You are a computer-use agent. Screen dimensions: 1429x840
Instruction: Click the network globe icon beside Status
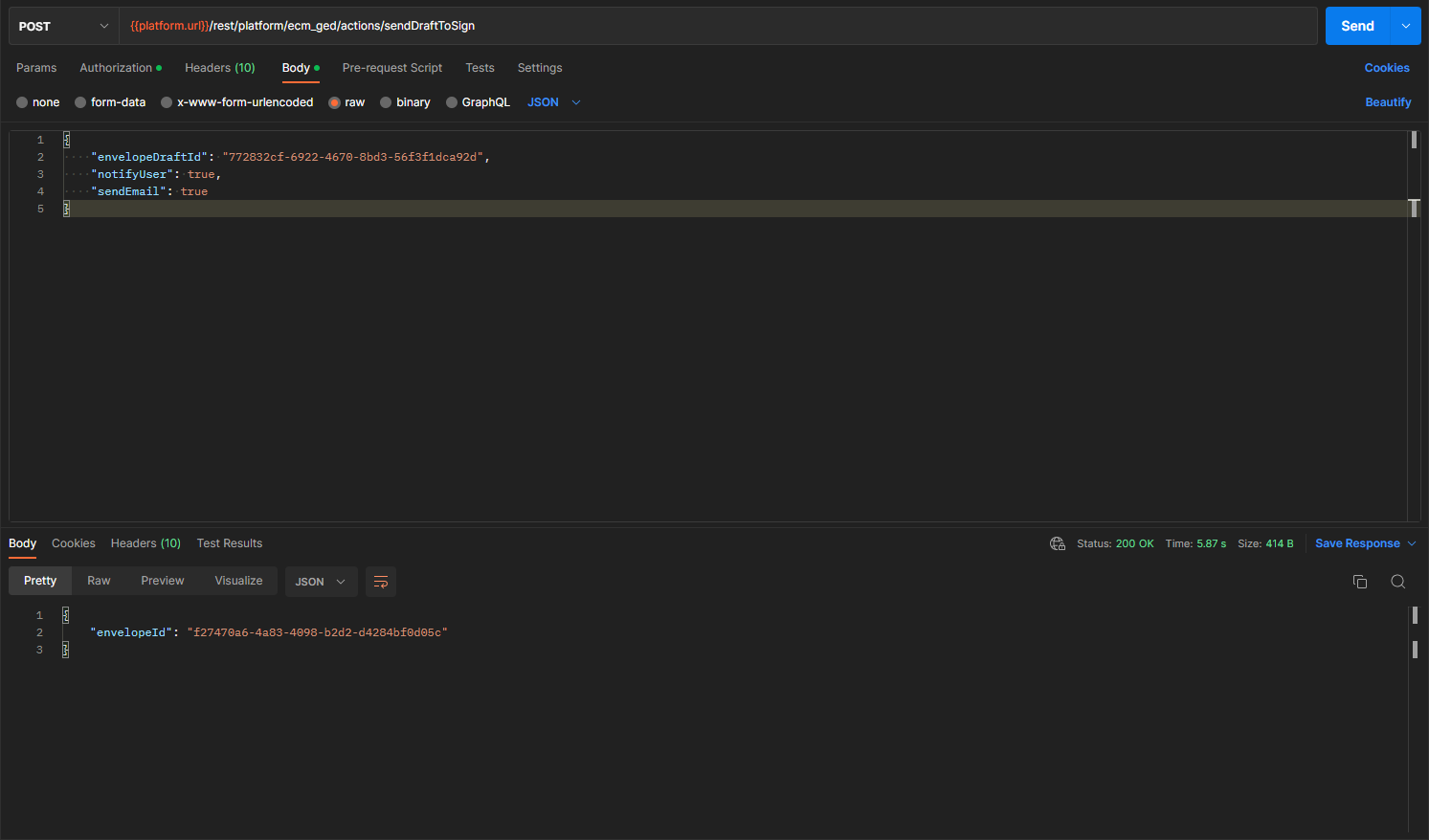pyautogui.click(x=1058, y=543)
